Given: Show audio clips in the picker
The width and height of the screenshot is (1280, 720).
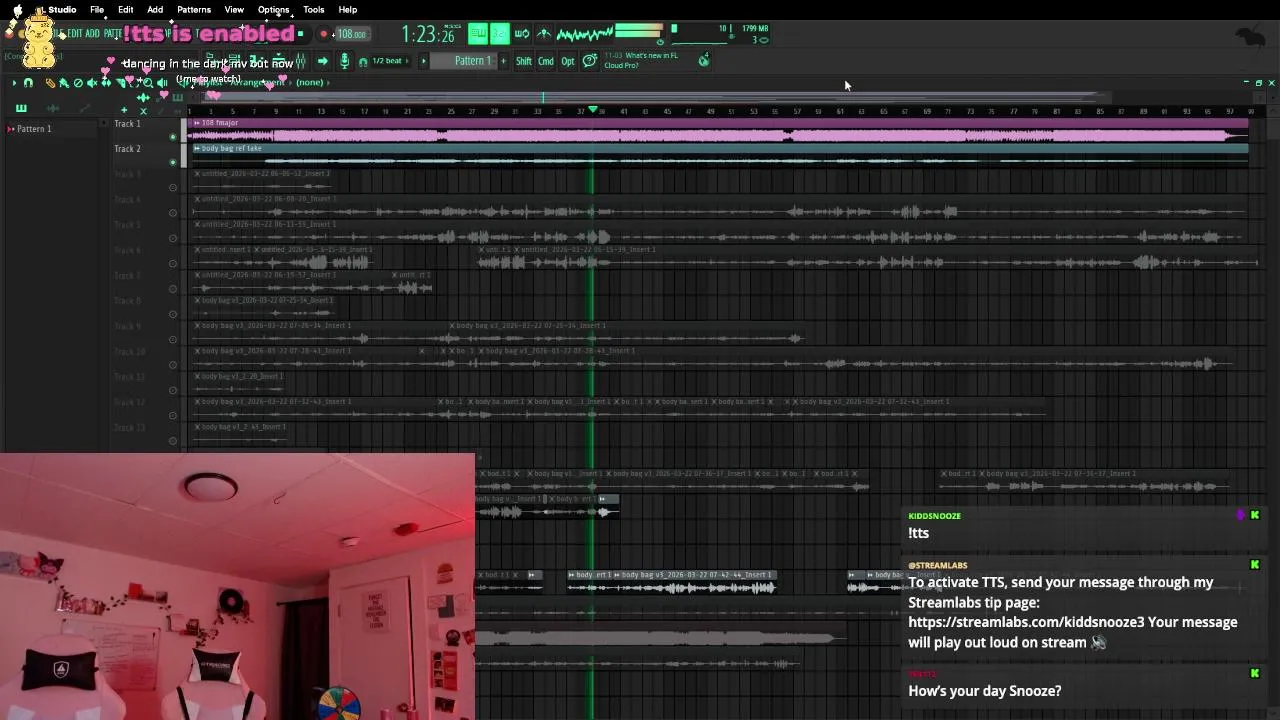Looking at the screenshot, I should 53,108.
